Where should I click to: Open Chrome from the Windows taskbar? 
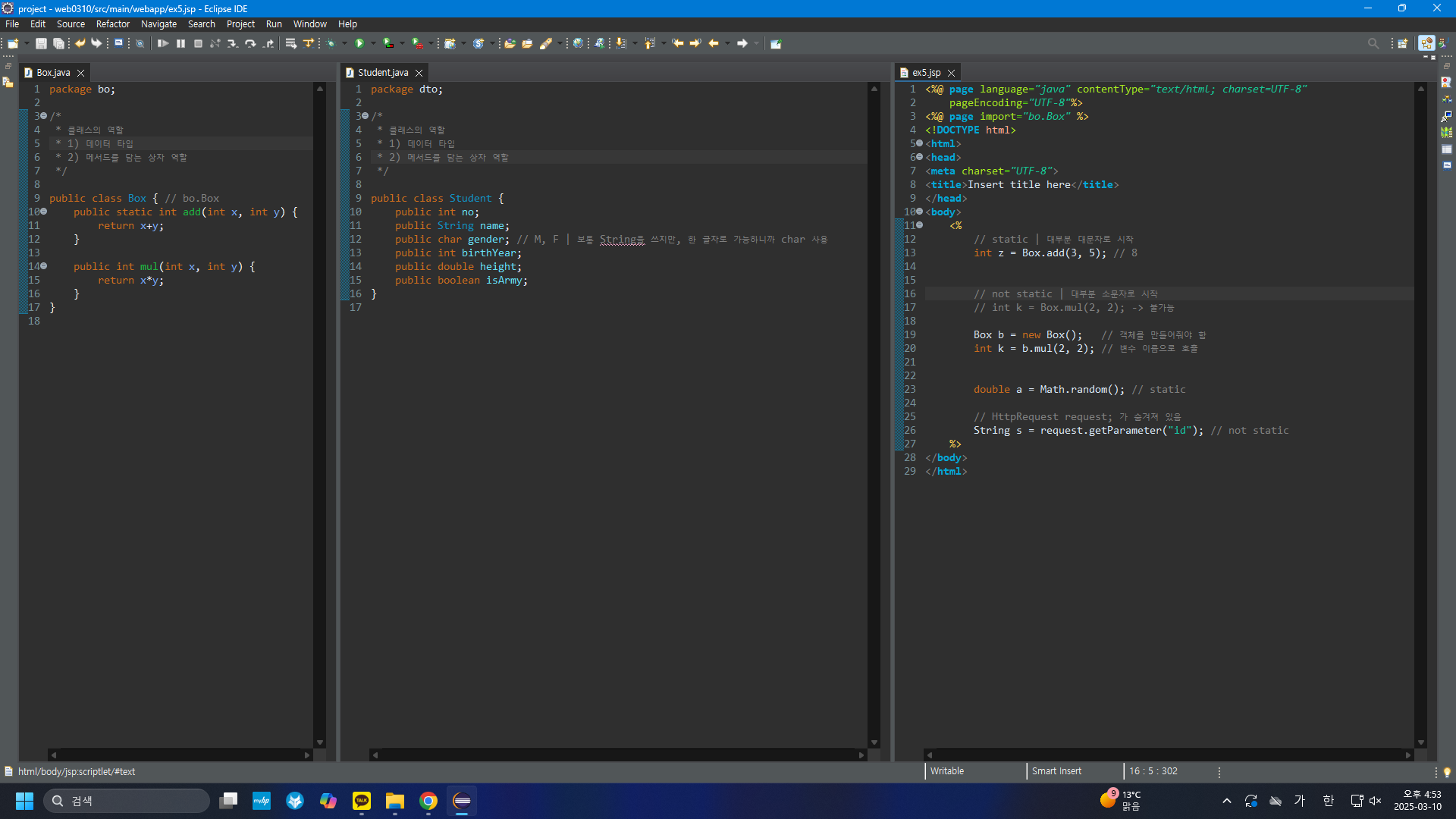(x=428, y=801)
